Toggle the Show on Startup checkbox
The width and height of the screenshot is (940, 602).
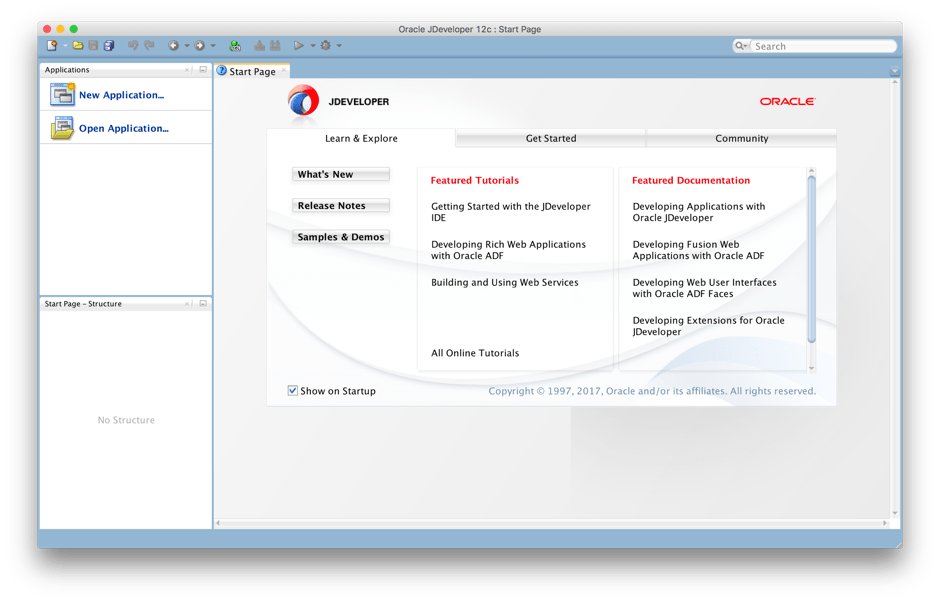click(293, 390)
